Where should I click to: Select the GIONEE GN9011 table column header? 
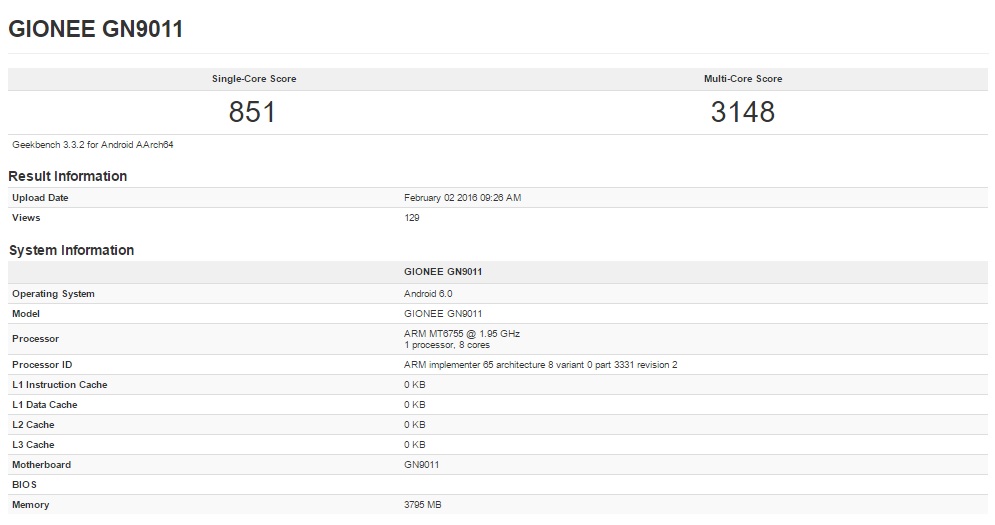pyautogui.click(x=443, y=272)
